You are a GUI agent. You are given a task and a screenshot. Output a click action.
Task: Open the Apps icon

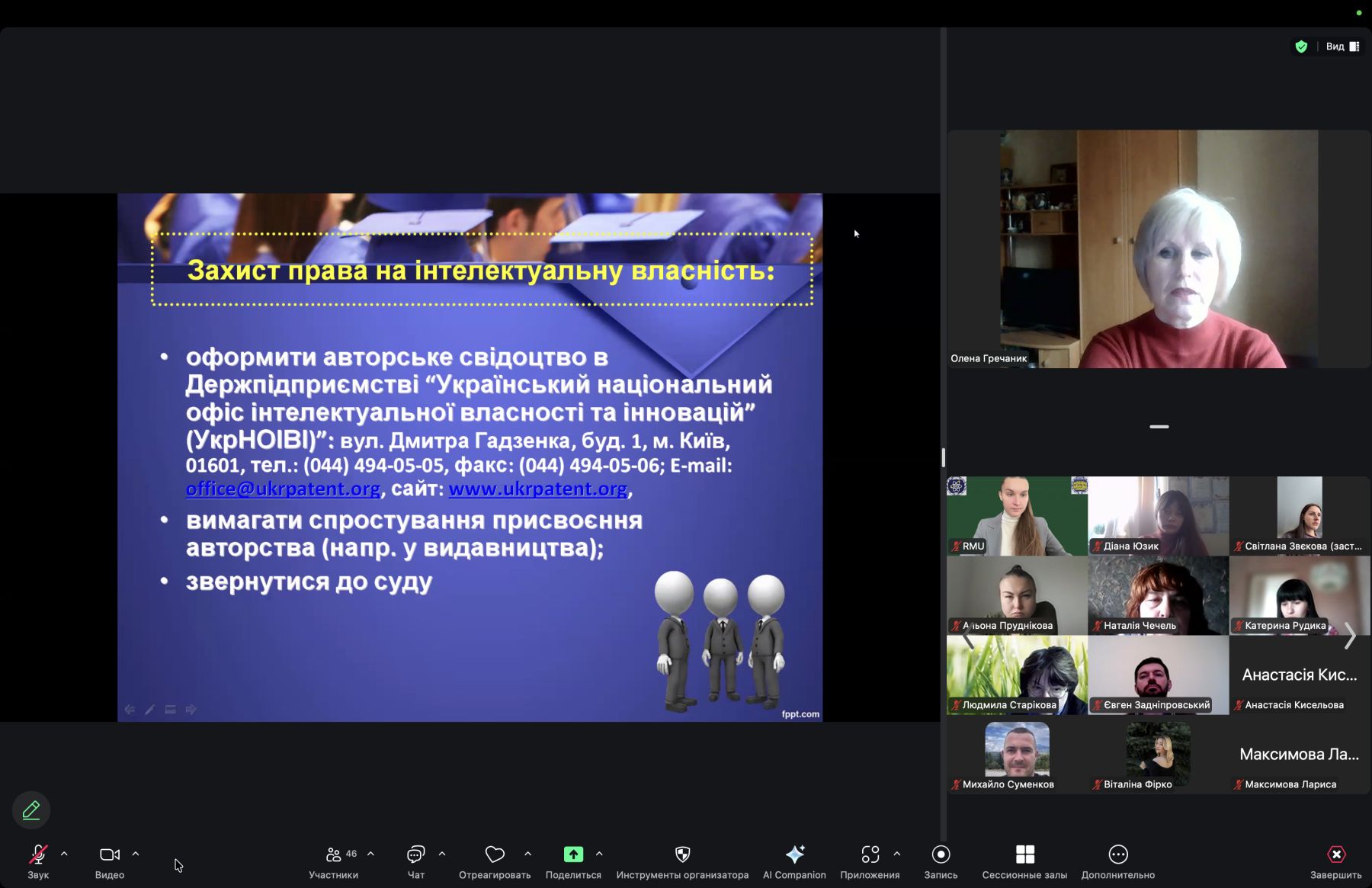(870, 854)
